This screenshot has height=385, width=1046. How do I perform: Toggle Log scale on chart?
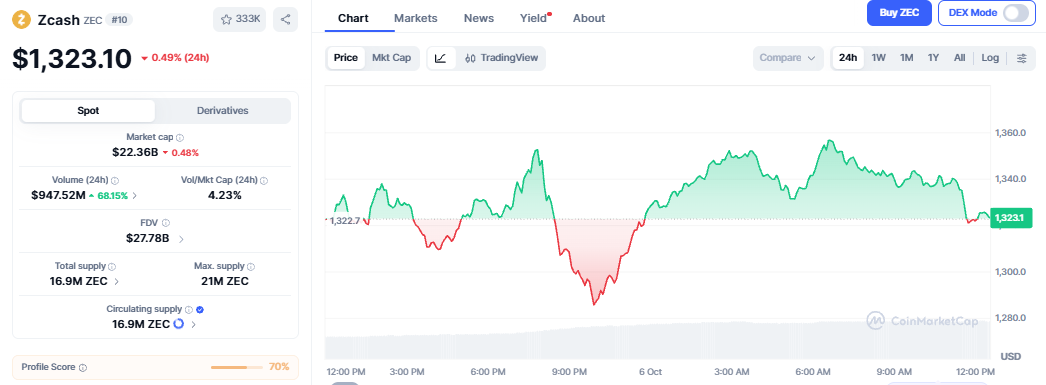pos(990,58)
